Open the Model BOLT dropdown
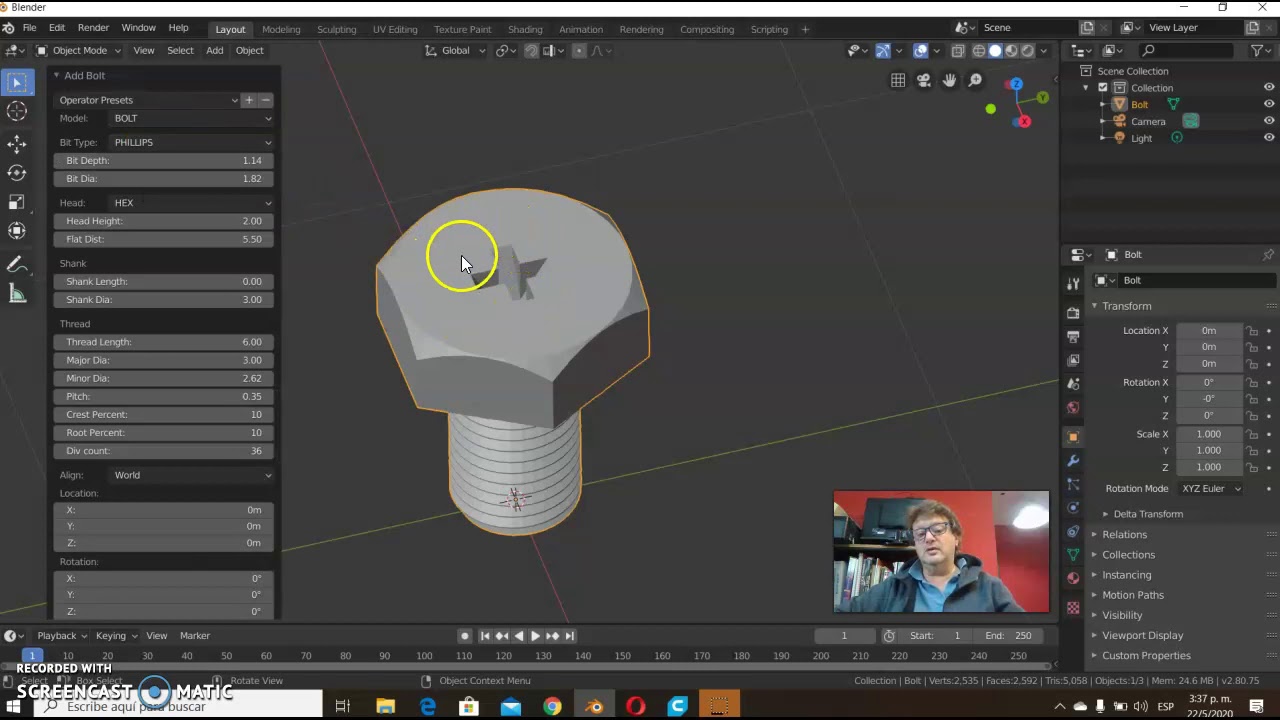 (x=192, y=118)
